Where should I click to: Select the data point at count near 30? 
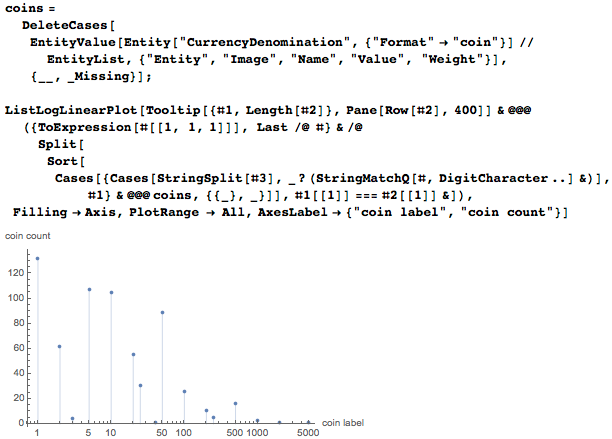pyautogui.click(x=140, y=386)
